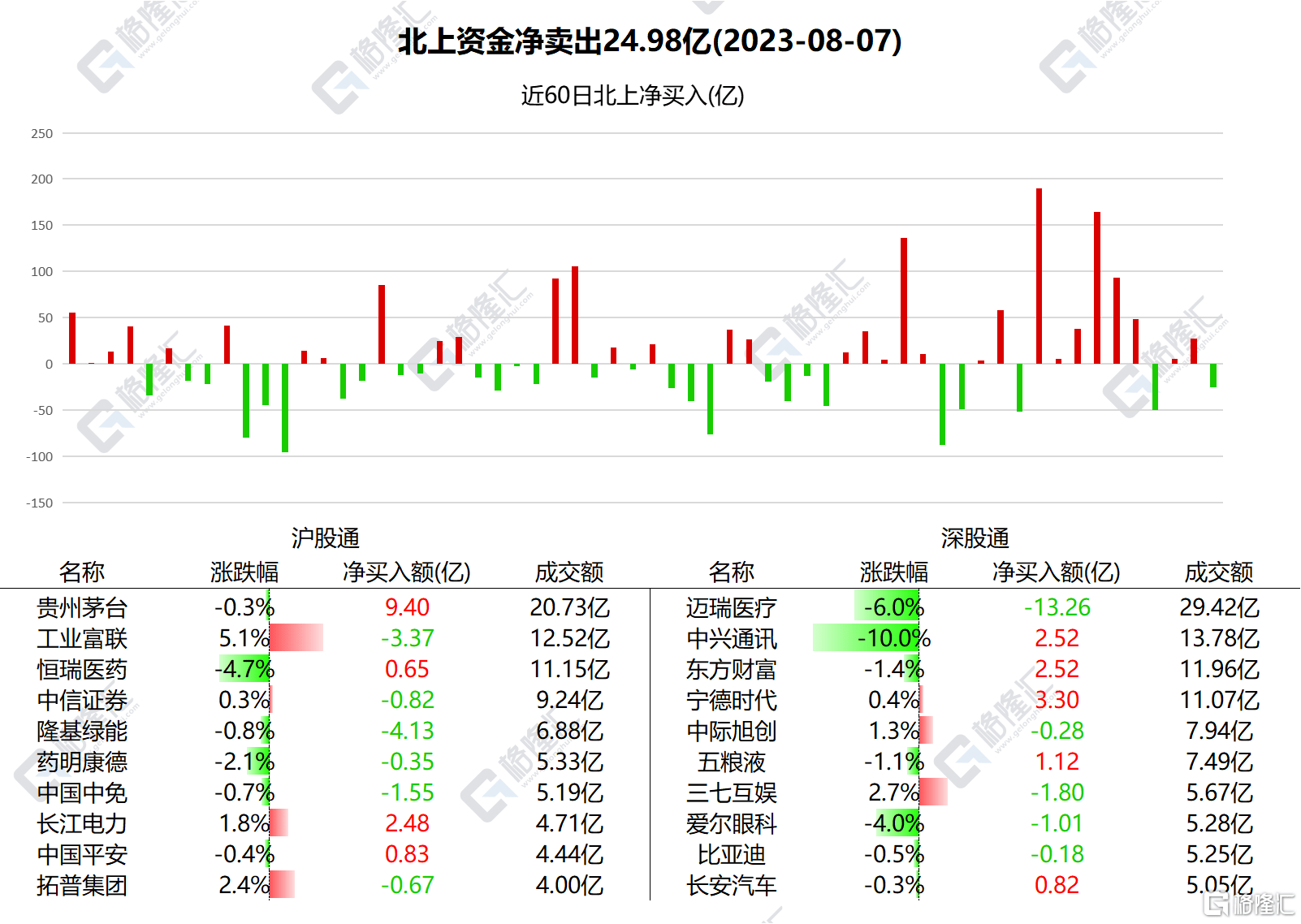
Task: Click 工业富联 stock name
Action: click(82, 638)
